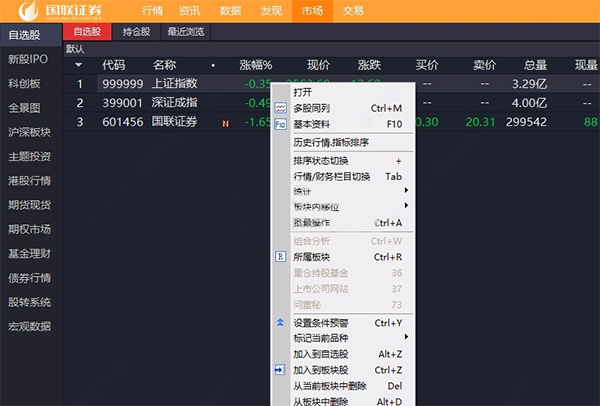Open the column header dropdown triangle

(x=78, y=65)
